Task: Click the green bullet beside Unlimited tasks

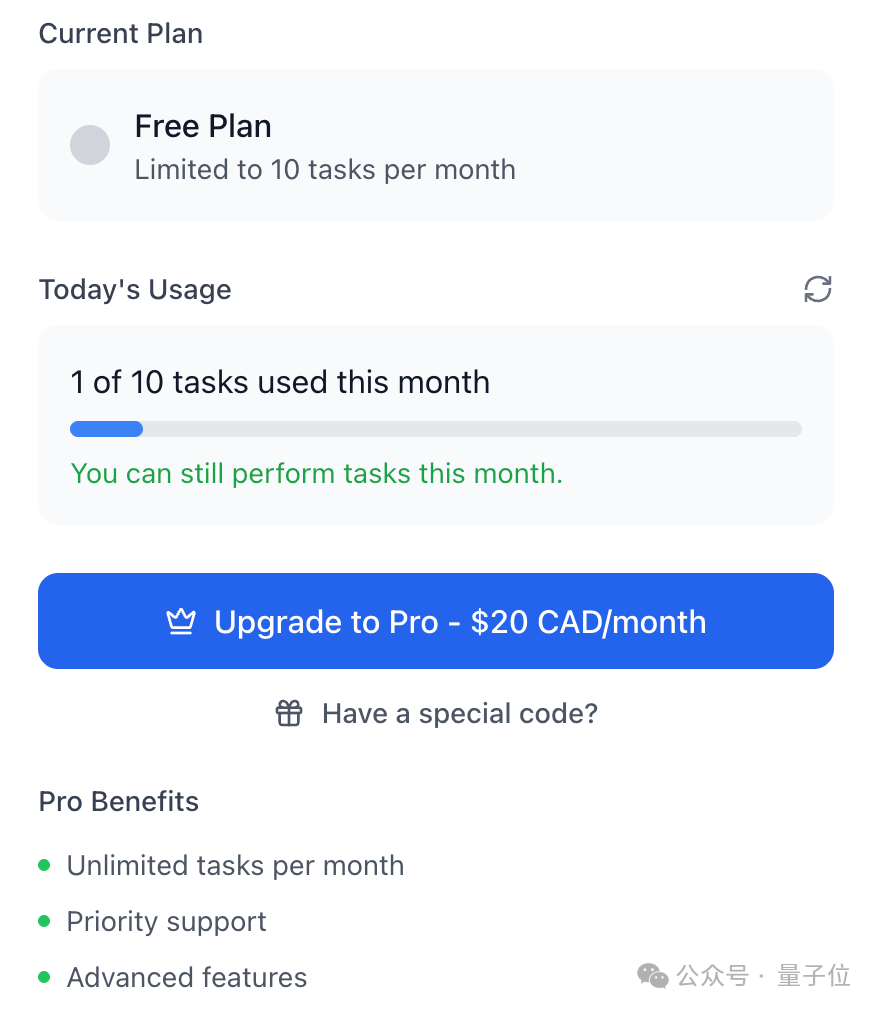Action: [x=44, y=864]
